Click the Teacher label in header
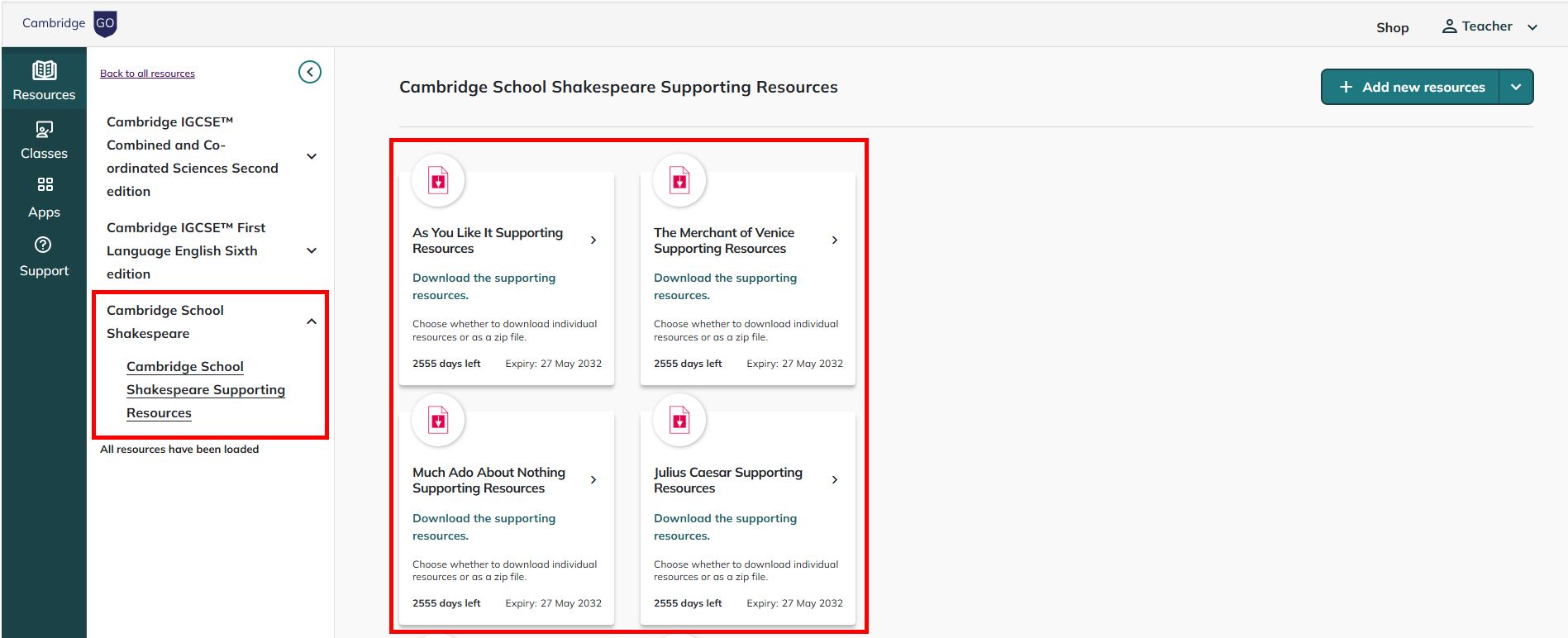Viewport: 1568px width, 638px height. pyautogui.click(x=1487, y=26)
